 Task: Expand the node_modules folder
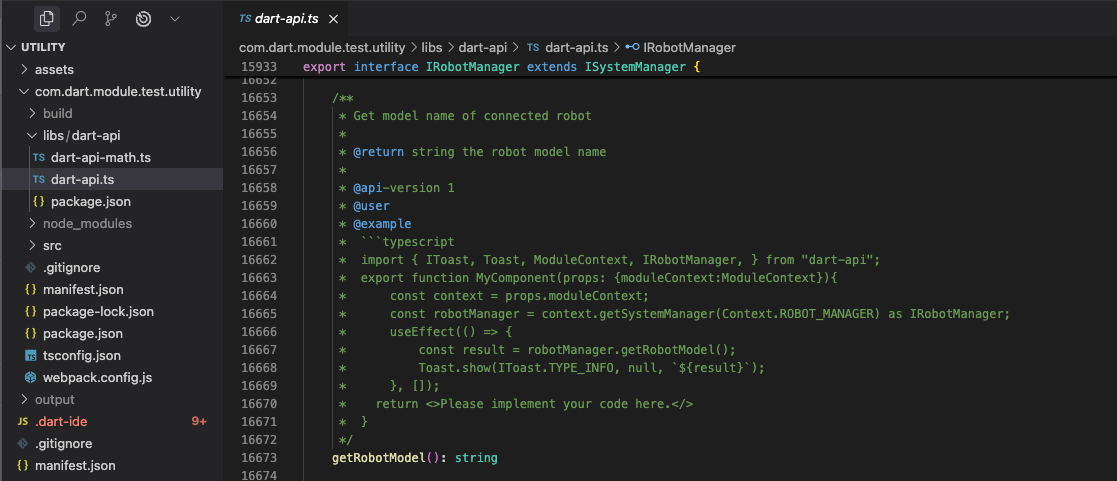[x=87, y=223]
